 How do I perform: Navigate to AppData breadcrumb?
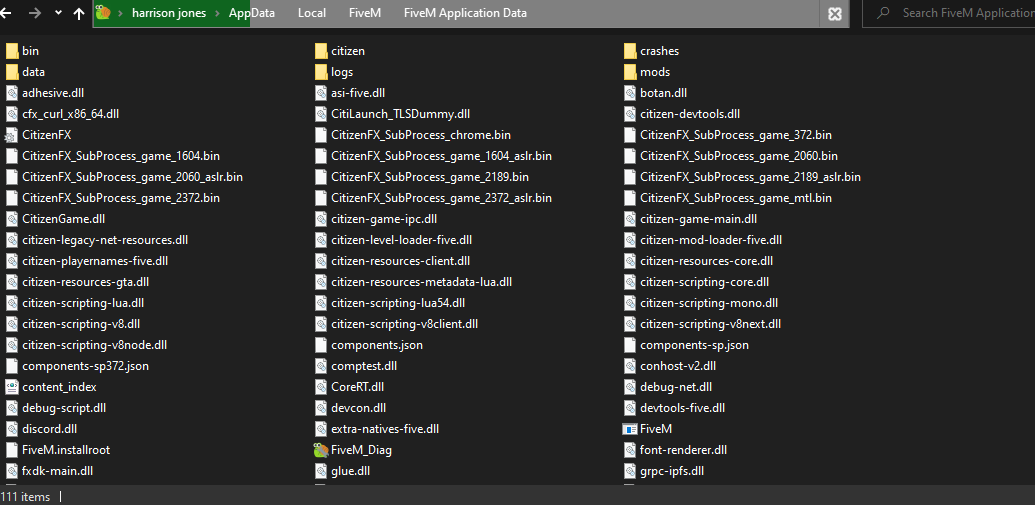(x=252, y=13)
